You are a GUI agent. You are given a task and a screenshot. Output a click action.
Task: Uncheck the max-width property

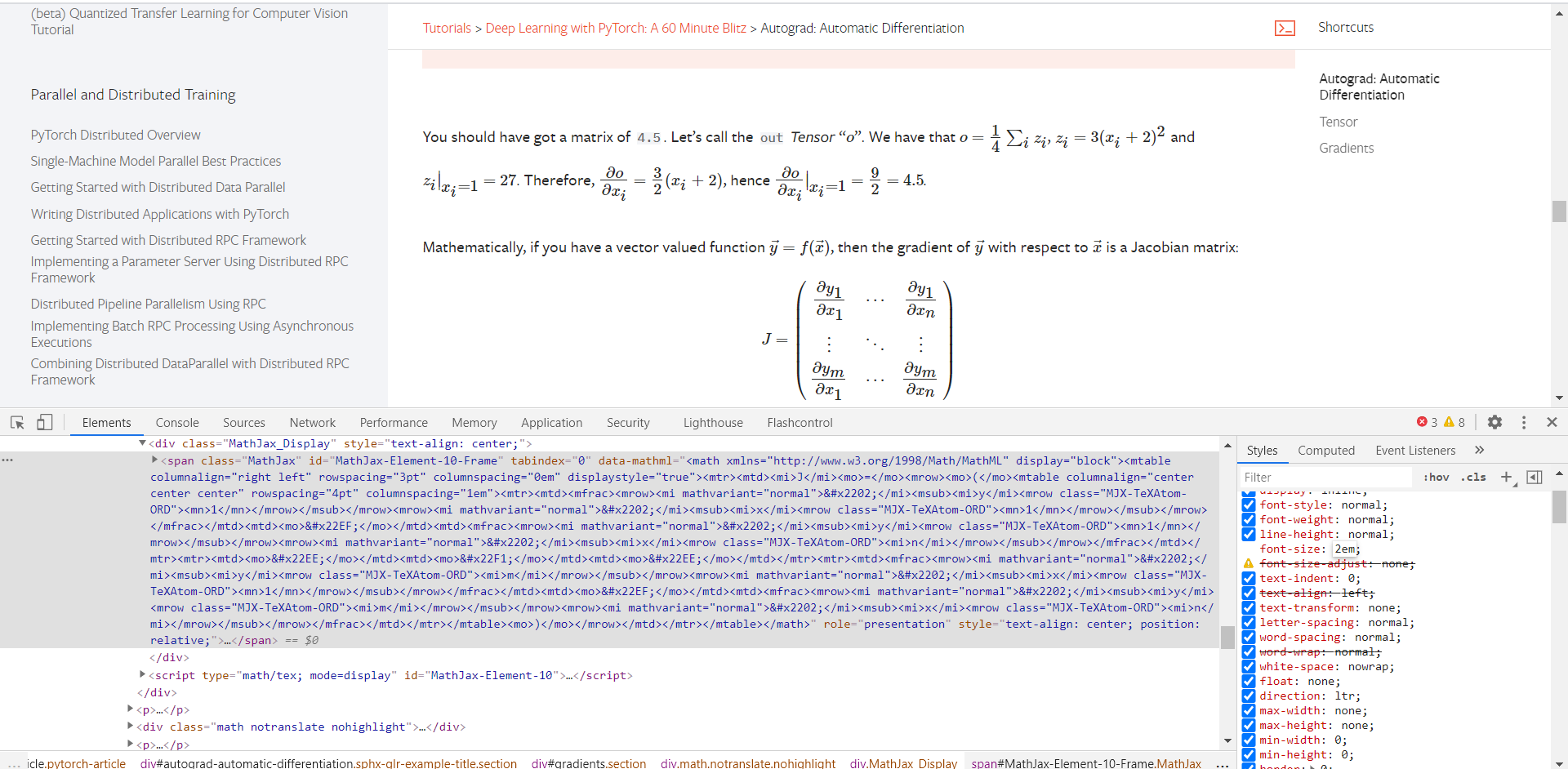point(1248,710)
